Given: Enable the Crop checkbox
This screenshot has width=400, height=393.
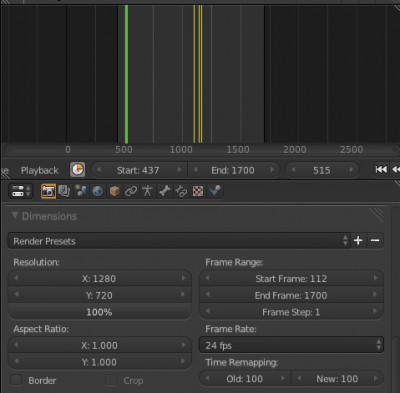Looking at the screenshot, I should coord(111,380).
